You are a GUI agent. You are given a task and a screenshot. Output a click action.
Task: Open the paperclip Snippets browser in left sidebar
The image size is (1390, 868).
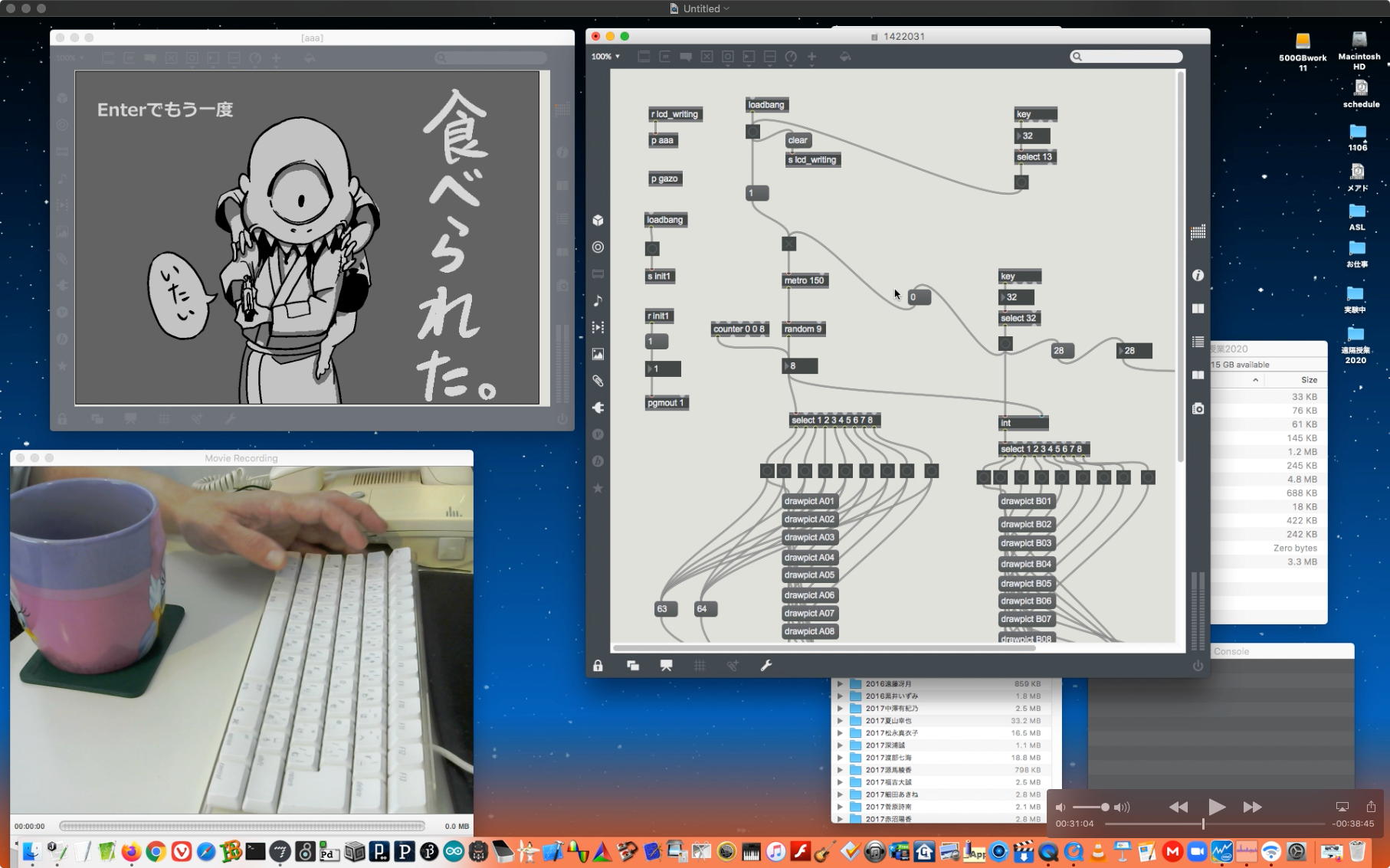[x=598, y=381]
